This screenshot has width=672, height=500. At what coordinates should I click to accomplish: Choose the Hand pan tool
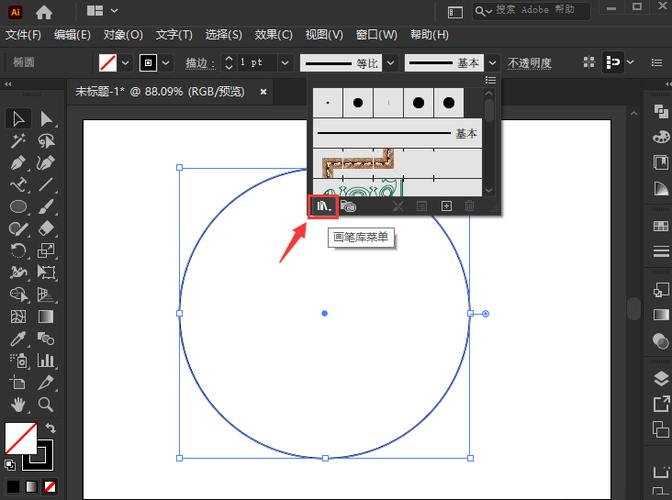18,404
